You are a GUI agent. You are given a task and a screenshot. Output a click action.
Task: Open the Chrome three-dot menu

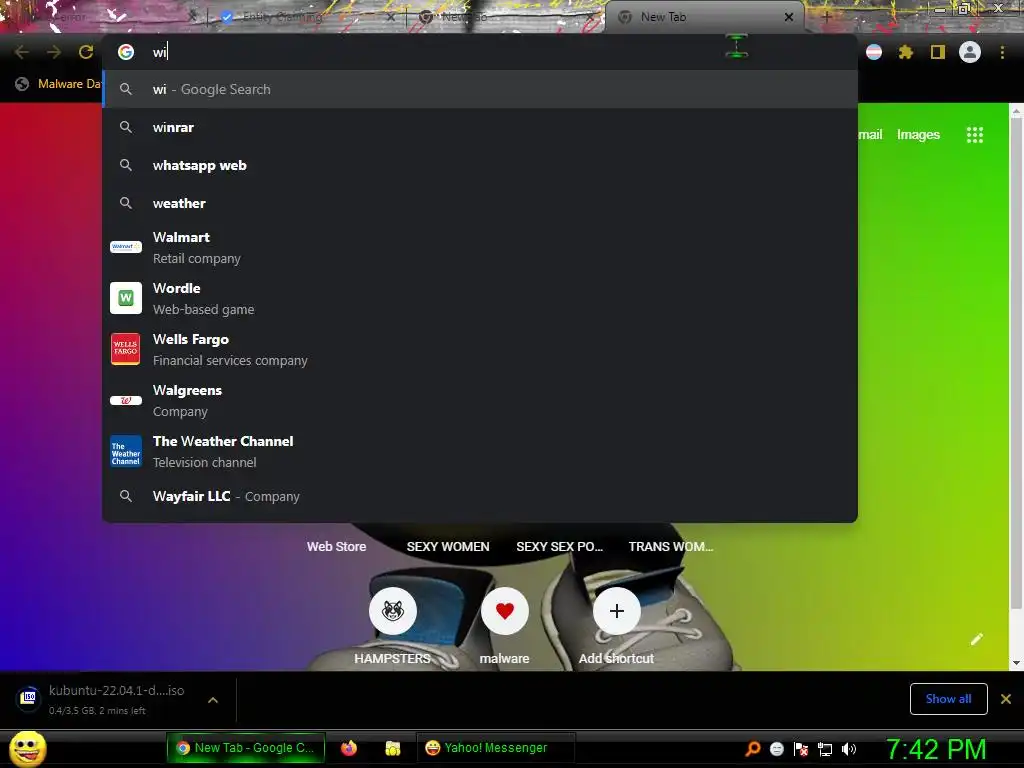pyautogui.click(x=1002, y=52)
